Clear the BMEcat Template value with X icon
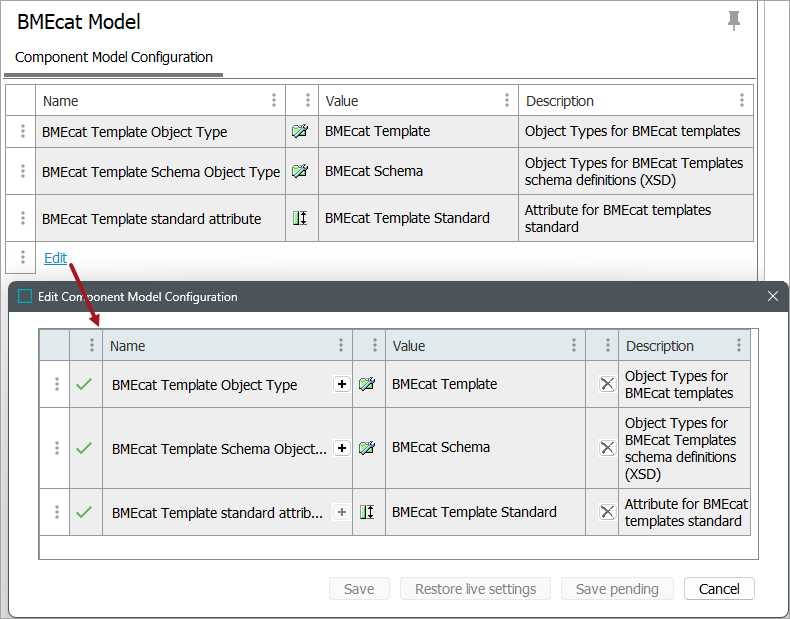Screen dimensions: 790x619 (x=607, y=384)
